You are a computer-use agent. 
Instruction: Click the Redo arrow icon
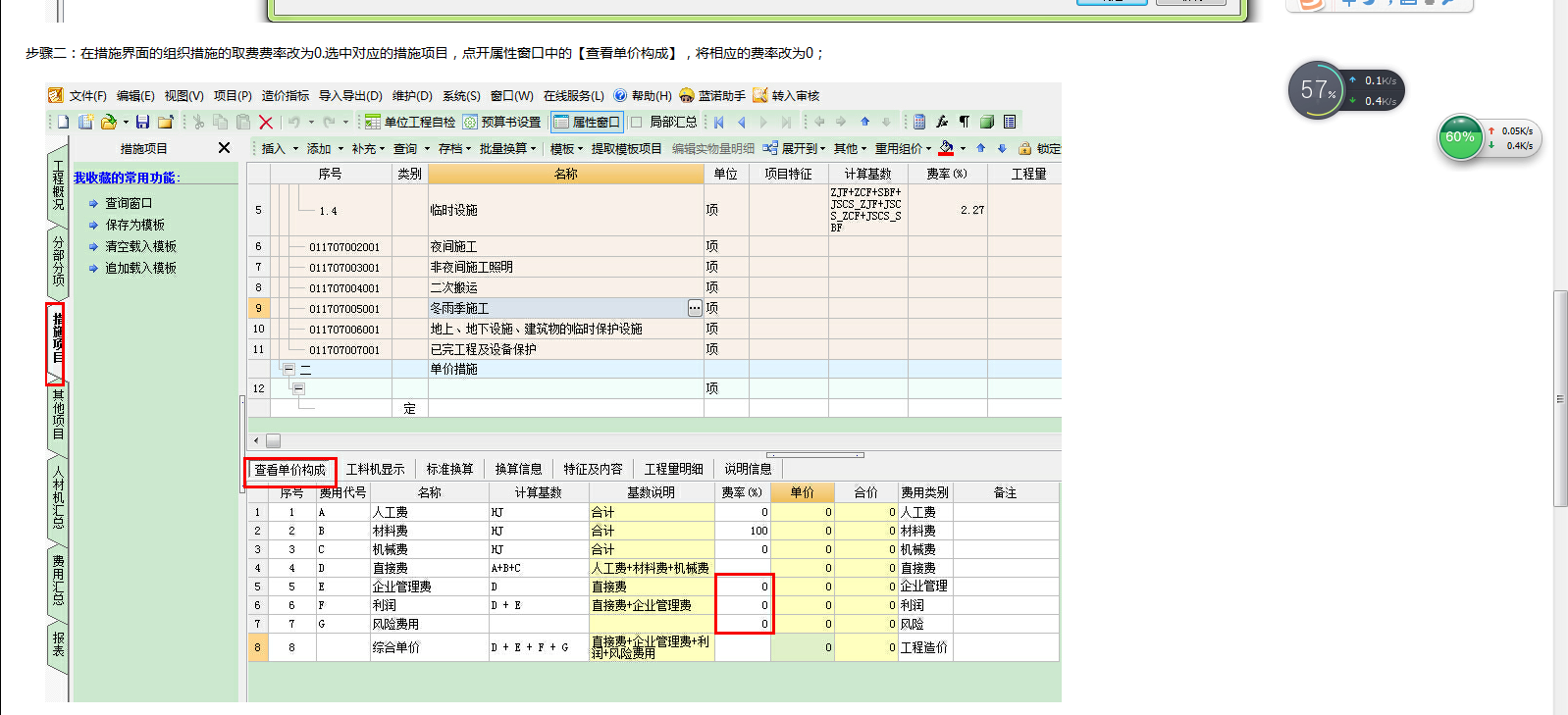[x=329, y=122]
